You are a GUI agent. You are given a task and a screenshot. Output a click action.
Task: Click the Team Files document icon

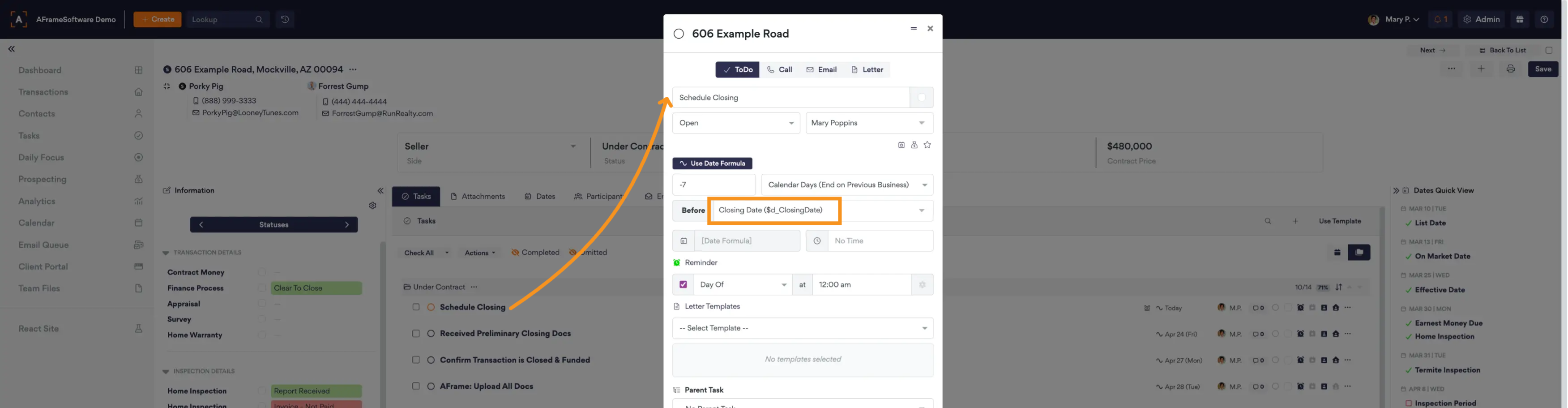139,288
